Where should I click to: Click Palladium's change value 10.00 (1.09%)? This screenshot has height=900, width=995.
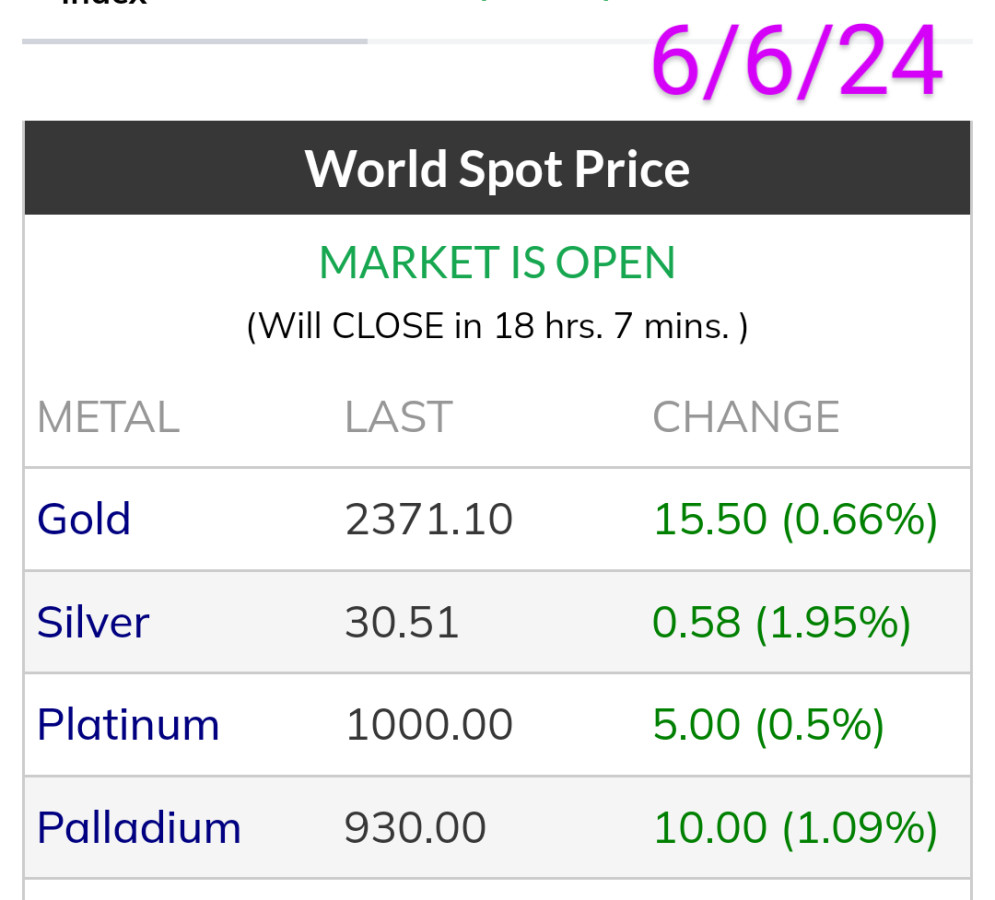pyautogui.click(x=795, y=828)
